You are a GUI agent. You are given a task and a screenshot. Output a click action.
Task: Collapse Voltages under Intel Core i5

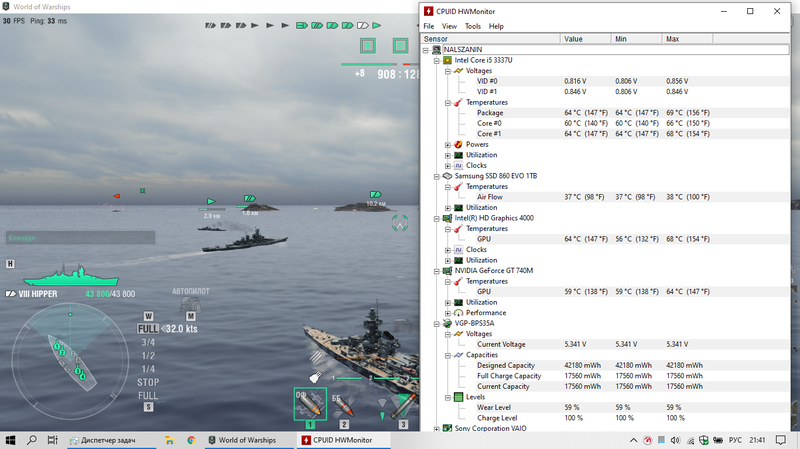(447, 71)
